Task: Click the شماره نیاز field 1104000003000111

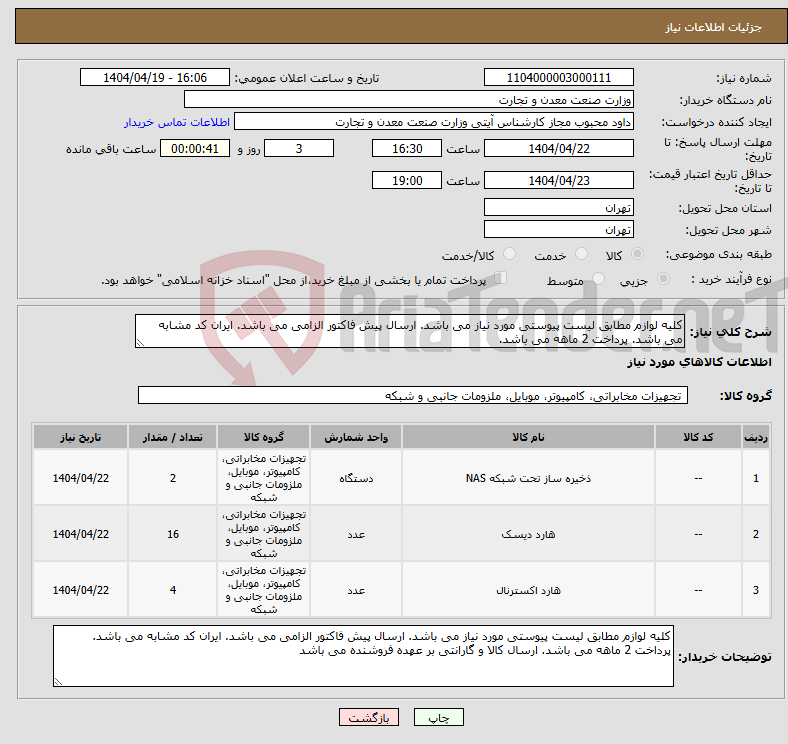Action: tap(558, 77)
